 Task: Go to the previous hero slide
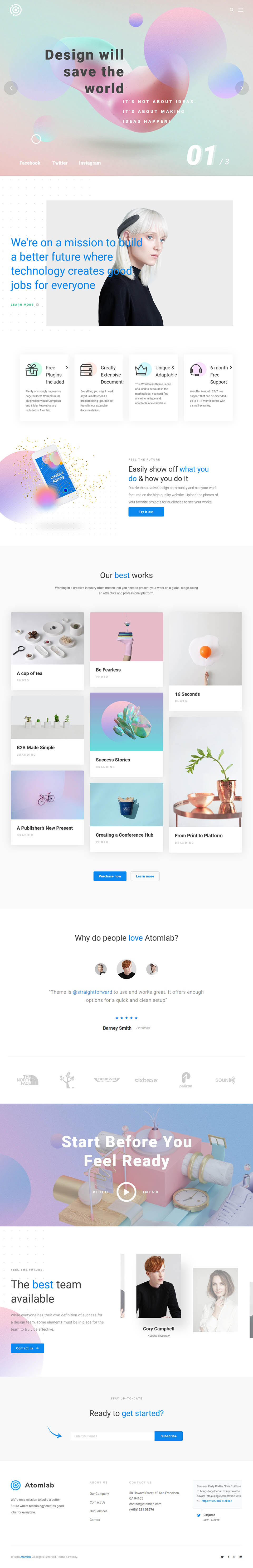point(11,88)
